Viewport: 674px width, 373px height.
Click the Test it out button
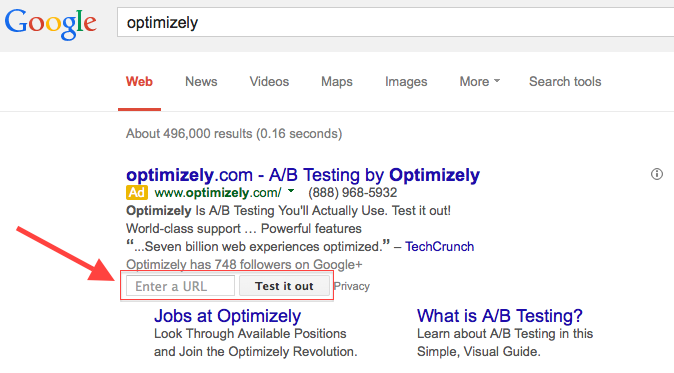(x=284, y=286)
